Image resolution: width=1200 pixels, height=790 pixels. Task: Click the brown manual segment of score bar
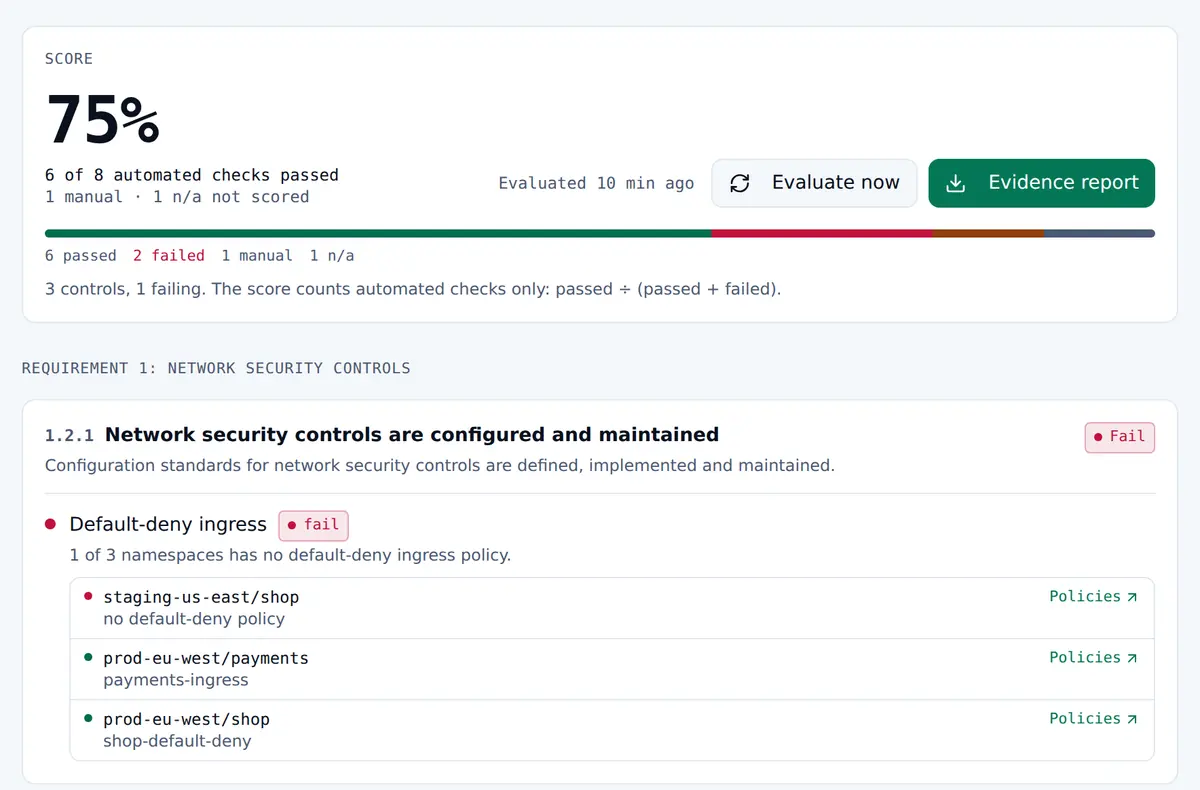coord(988,233)
